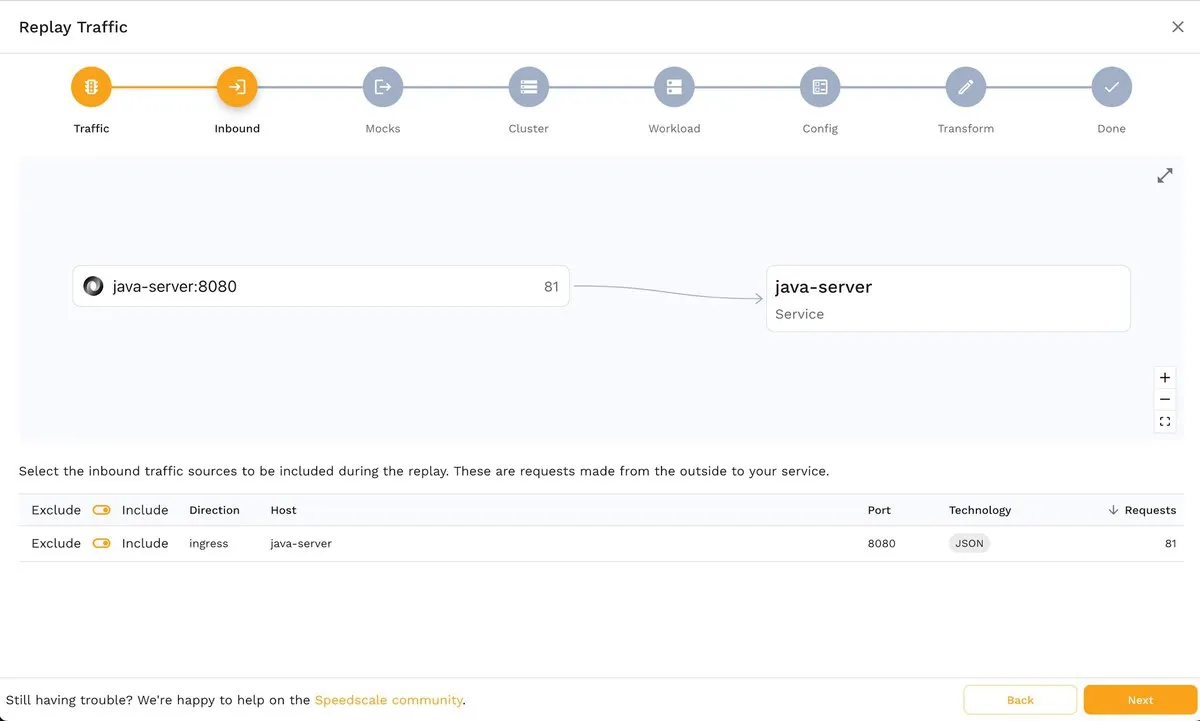The height and width of the screenshot is (721, 1200).
Task: Click the Inbound step icon
Action: coord(237,87)
